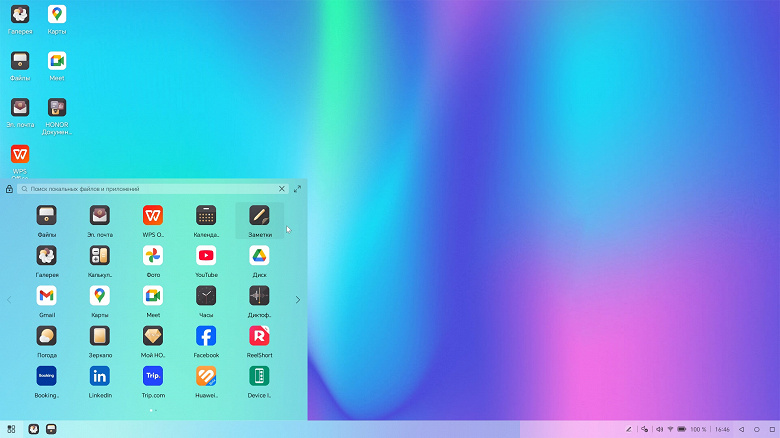
Task: Launch the YouTube app
Action: click(x=206, y=256)
